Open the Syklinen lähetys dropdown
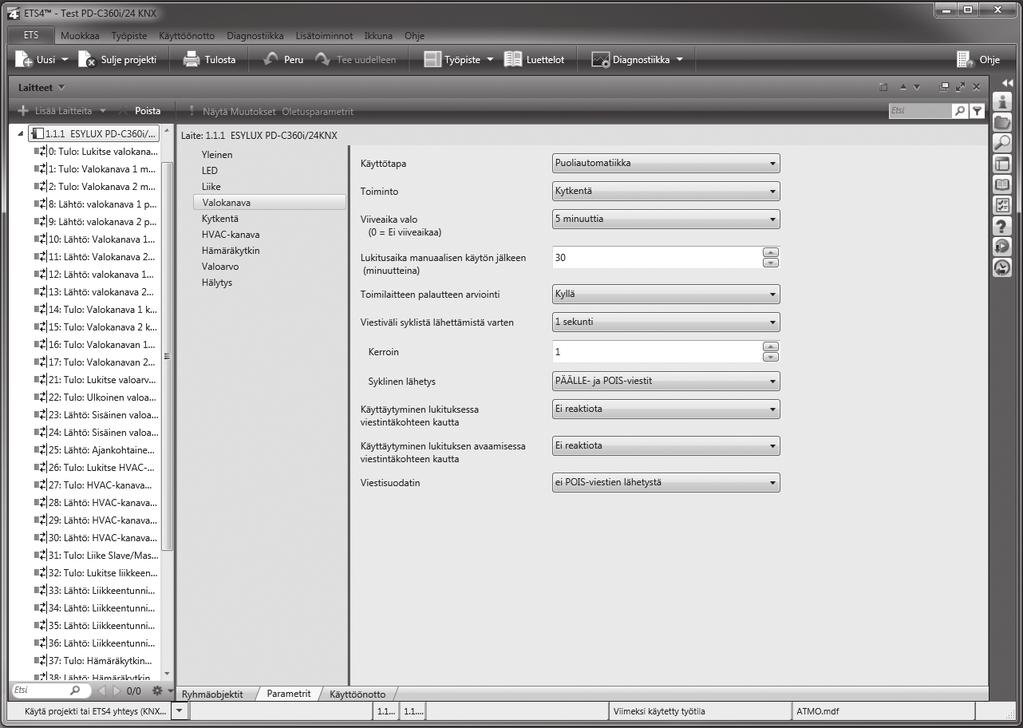 665,381
